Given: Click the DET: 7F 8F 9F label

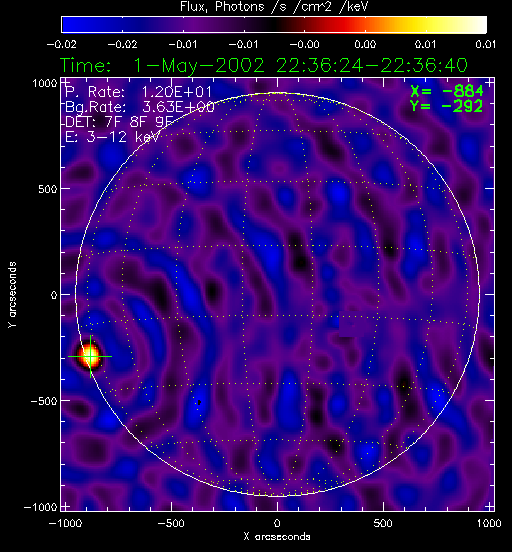Looking at the screenshot, I should pos(119,122).
